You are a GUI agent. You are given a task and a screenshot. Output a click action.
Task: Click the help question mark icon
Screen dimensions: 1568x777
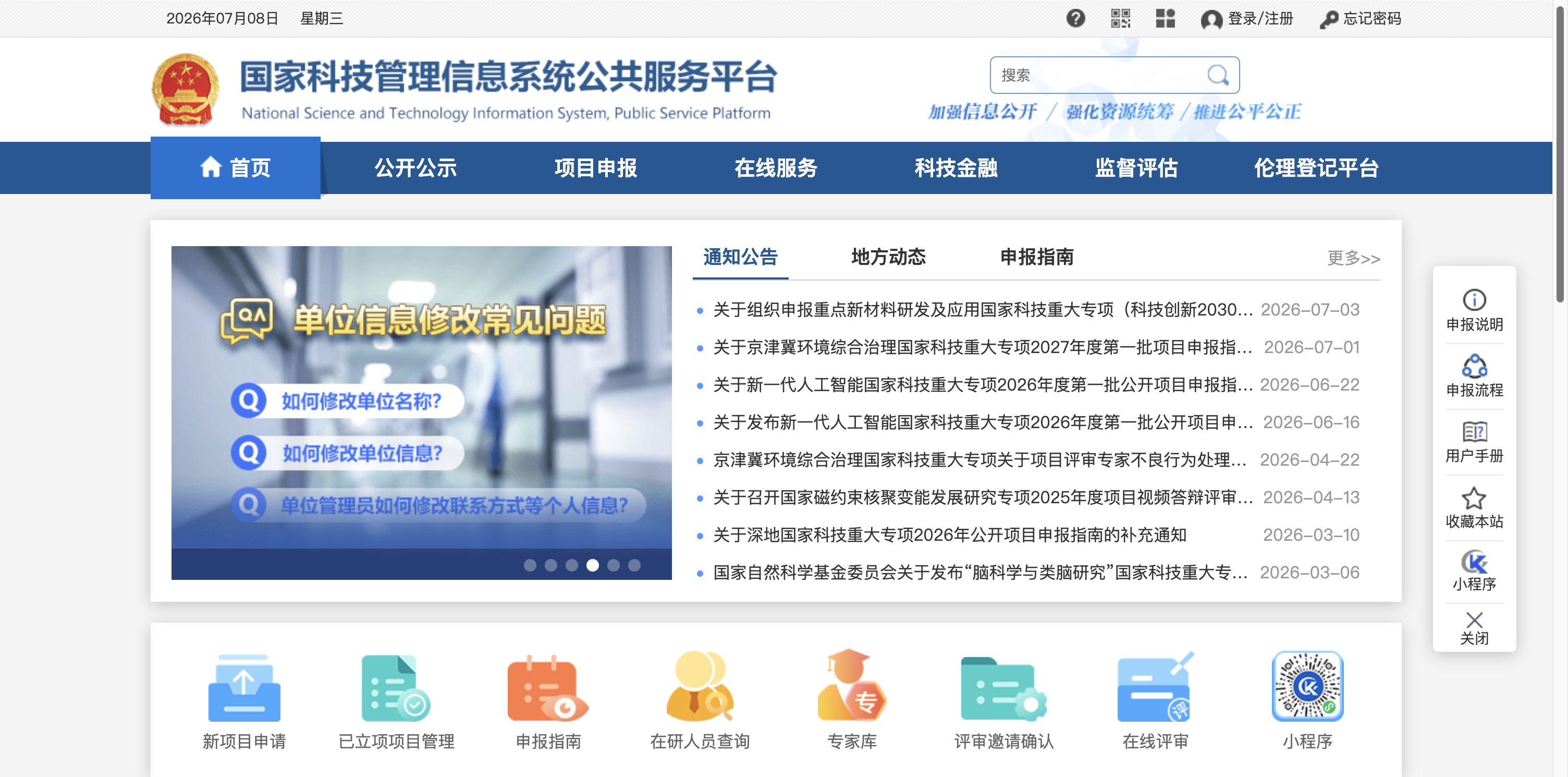(1075, 18)
